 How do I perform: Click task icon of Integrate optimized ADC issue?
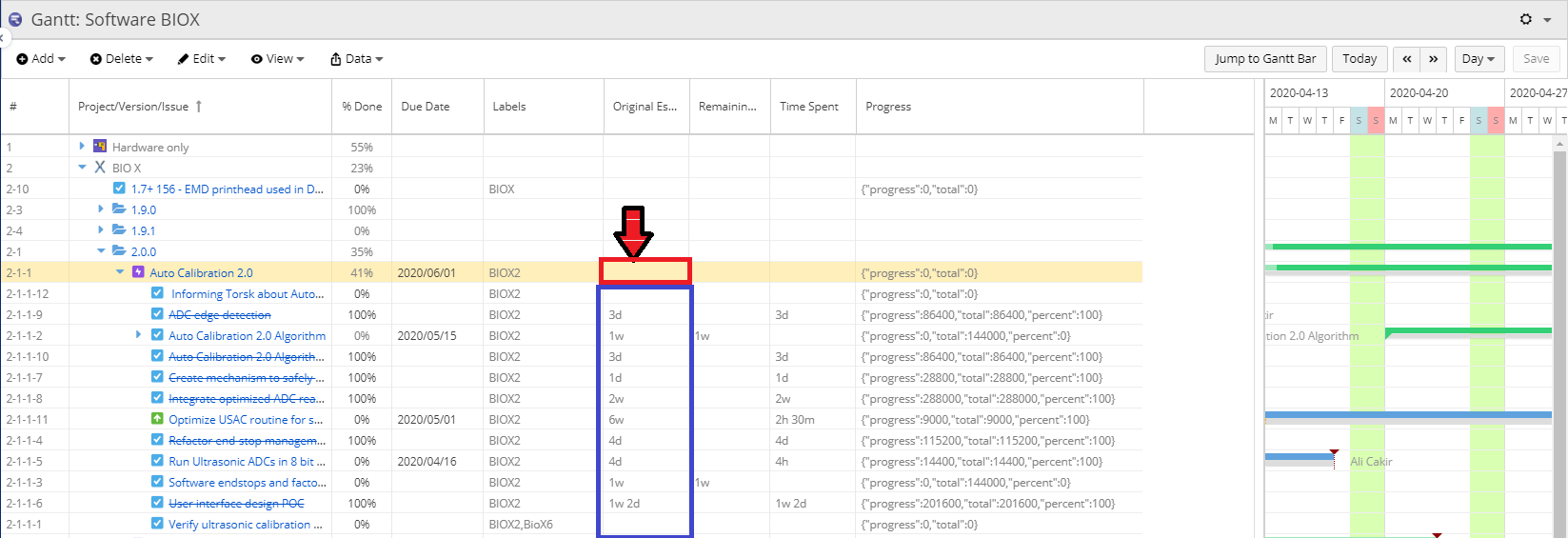tap(157, 398)
